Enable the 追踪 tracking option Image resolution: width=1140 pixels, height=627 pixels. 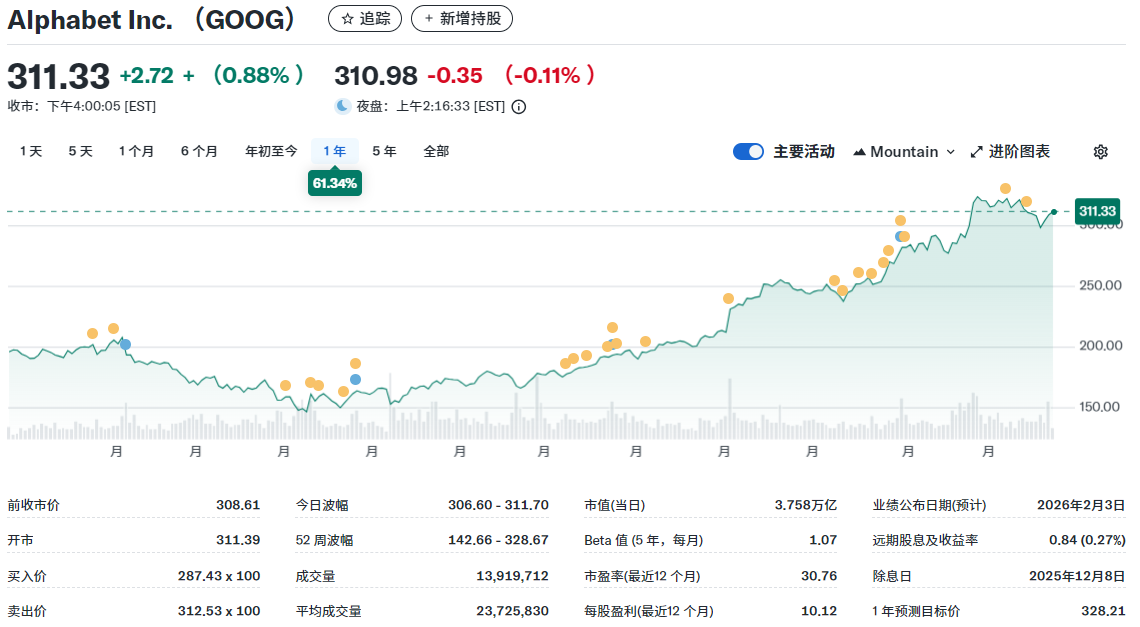(364, 18)
